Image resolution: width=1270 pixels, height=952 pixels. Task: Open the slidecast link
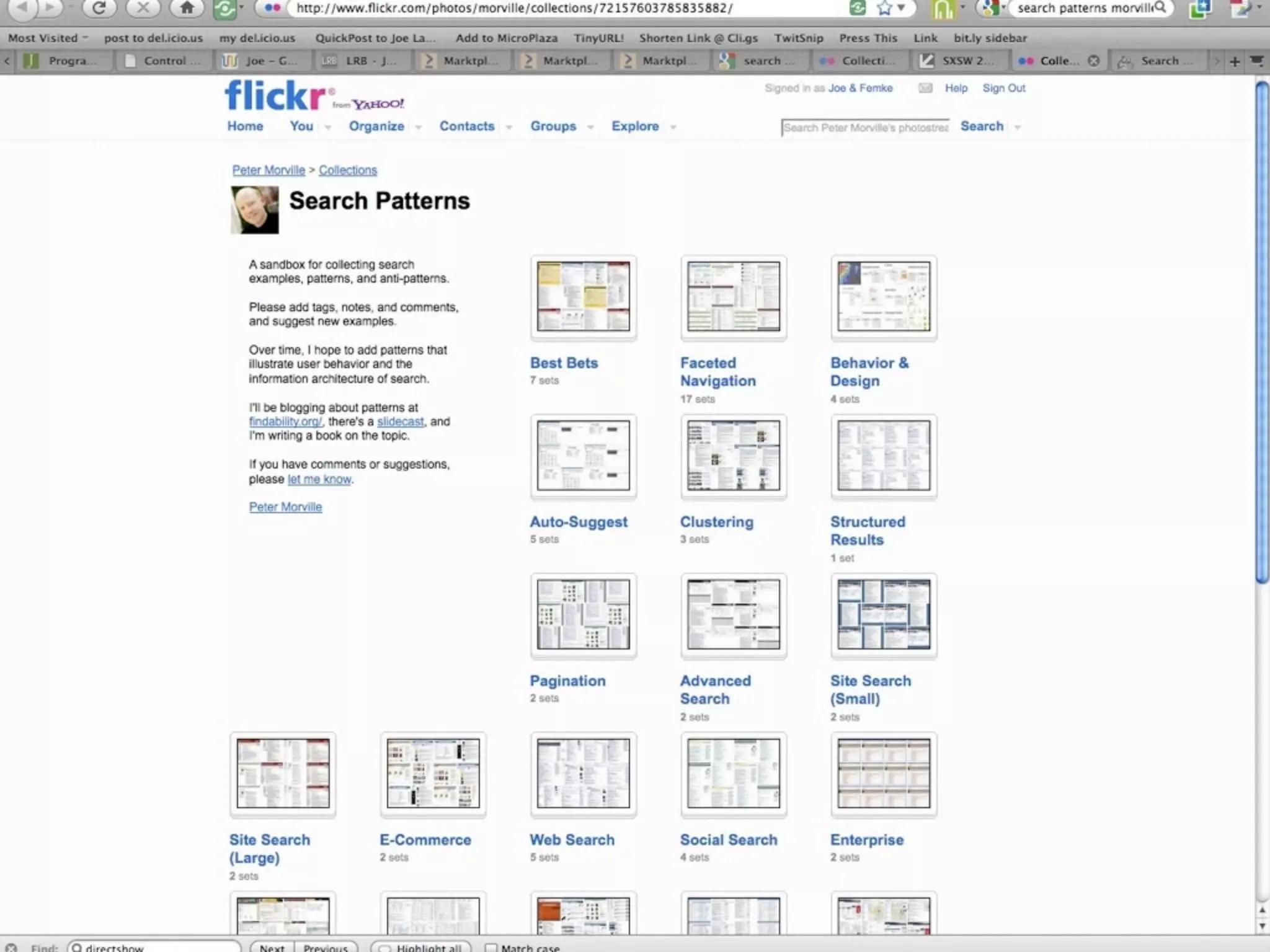coord(400,421)
